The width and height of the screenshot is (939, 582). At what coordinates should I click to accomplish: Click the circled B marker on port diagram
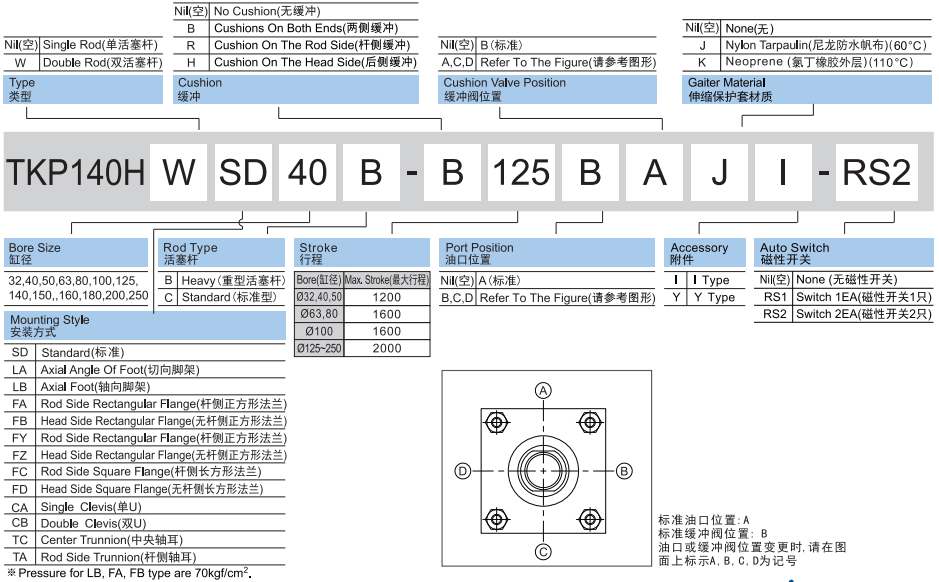[623, 470]
